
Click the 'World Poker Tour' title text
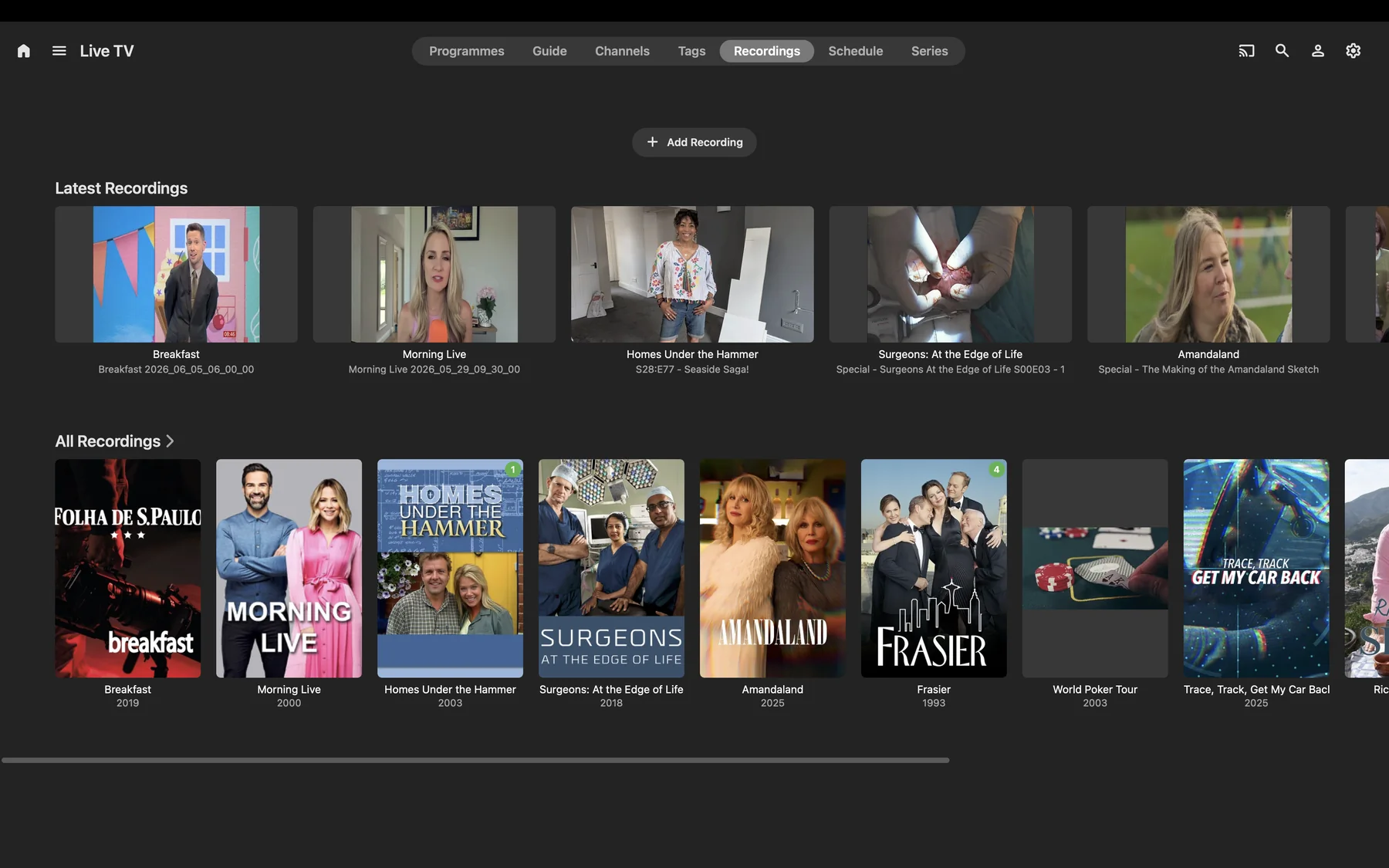pos(1095,690)
